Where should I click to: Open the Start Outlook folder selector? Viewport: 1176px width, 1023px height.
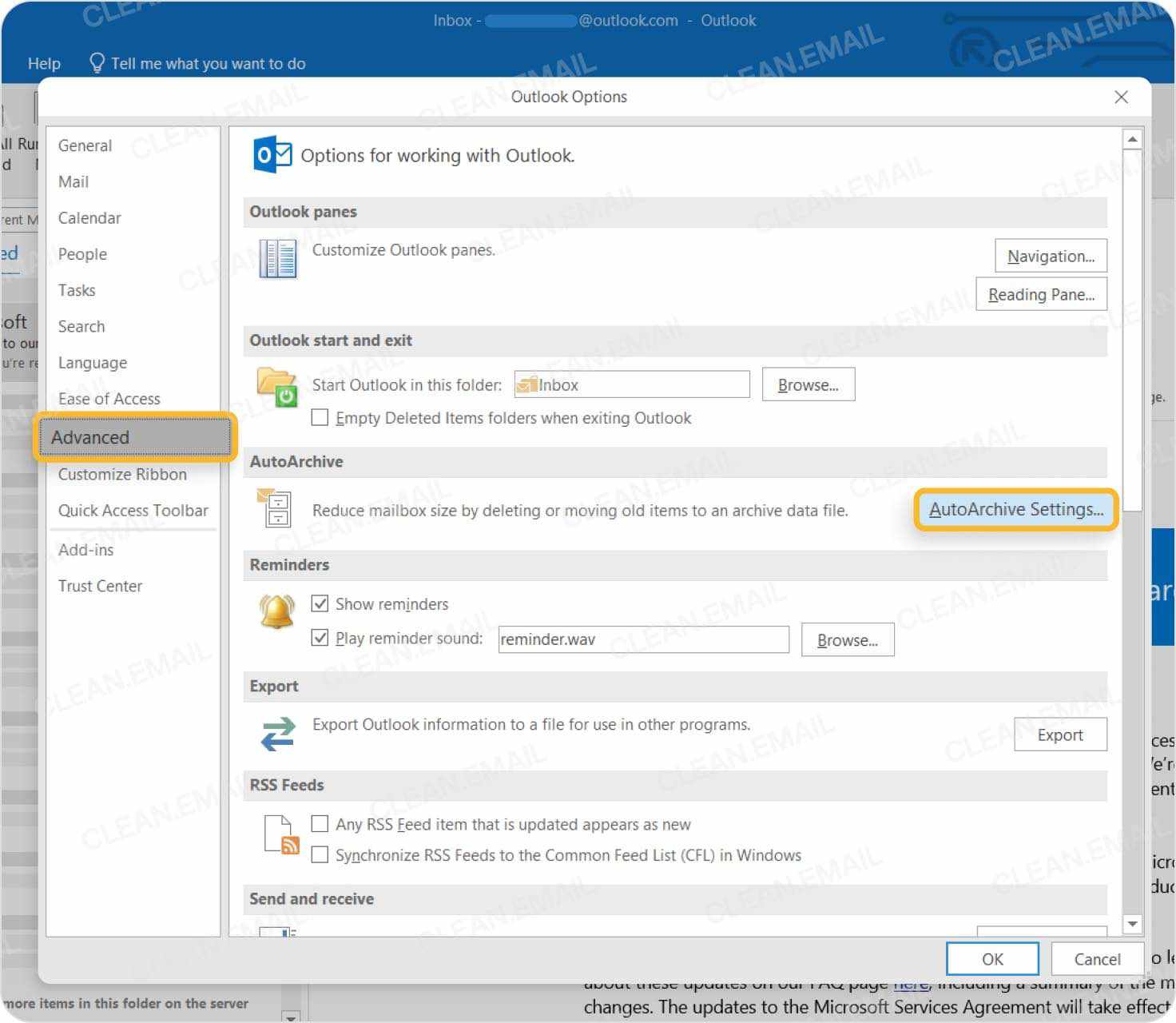(x=808, y=384)
